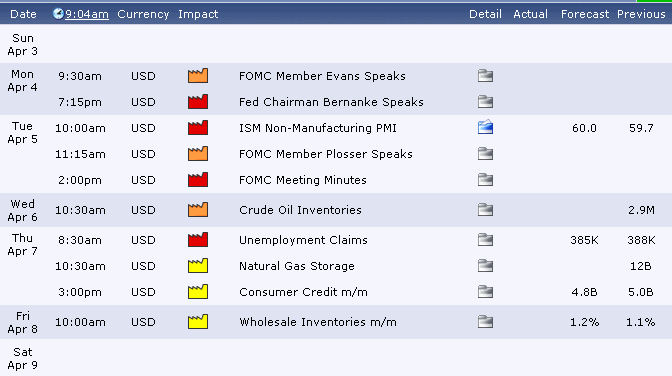Viewport: 672px width, 376px height.
Task: Open blue detail folder for ISM Non-Manufacturing PMI
Action: point(485,127)
